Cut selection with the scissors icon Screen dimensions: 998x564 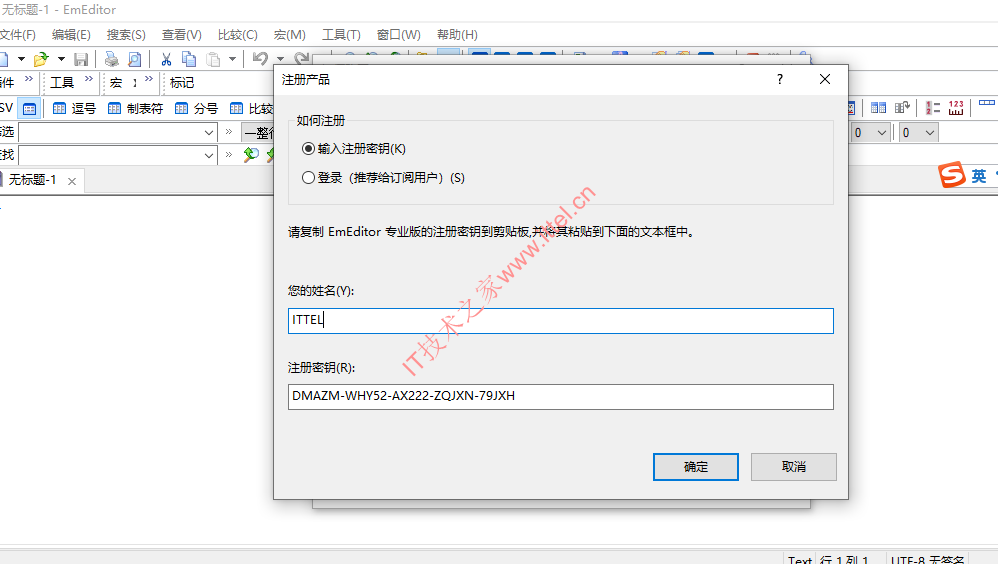tap(166, 59)
